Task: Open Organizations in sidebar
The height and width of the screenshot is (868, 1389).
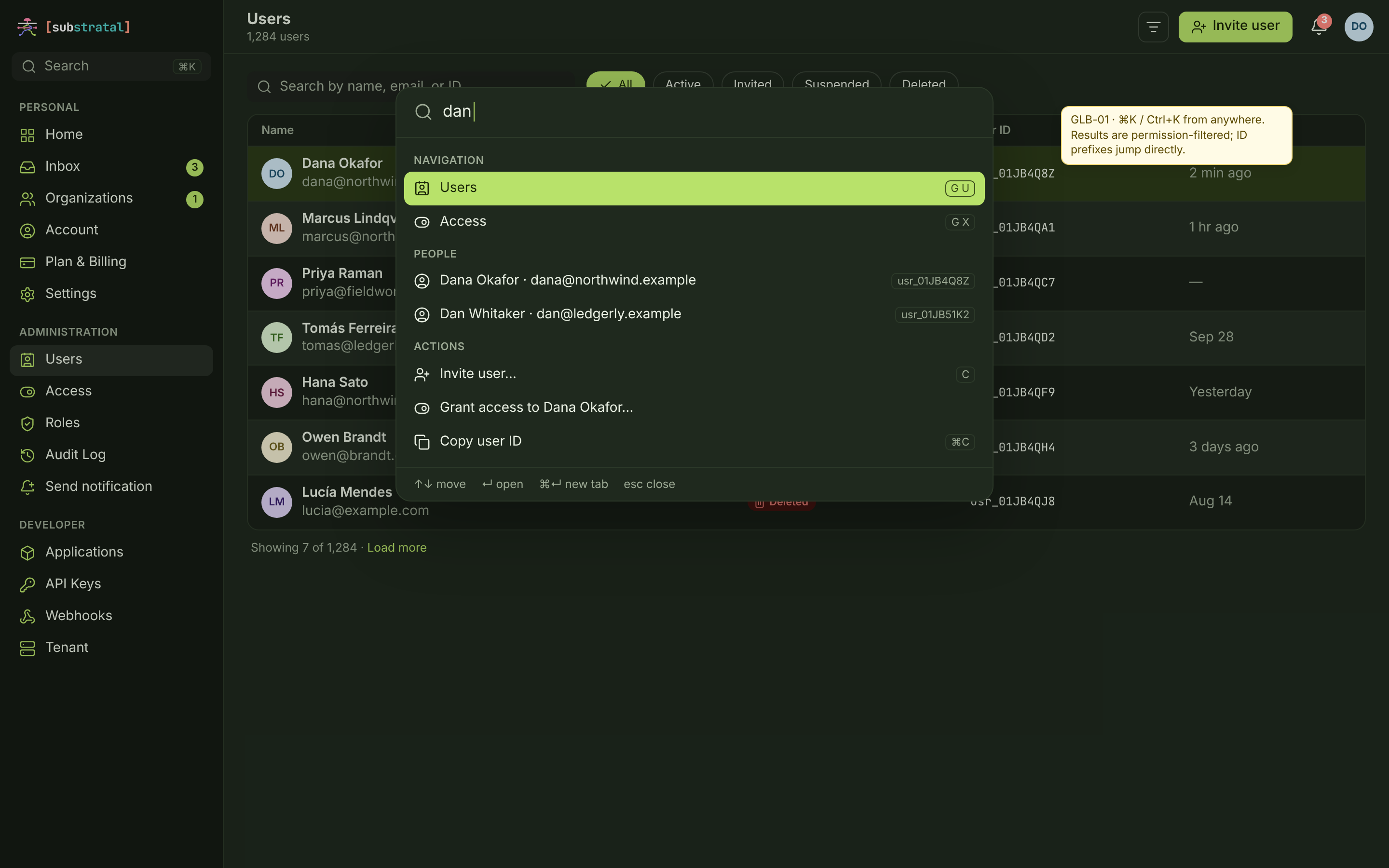Action: 111,199
